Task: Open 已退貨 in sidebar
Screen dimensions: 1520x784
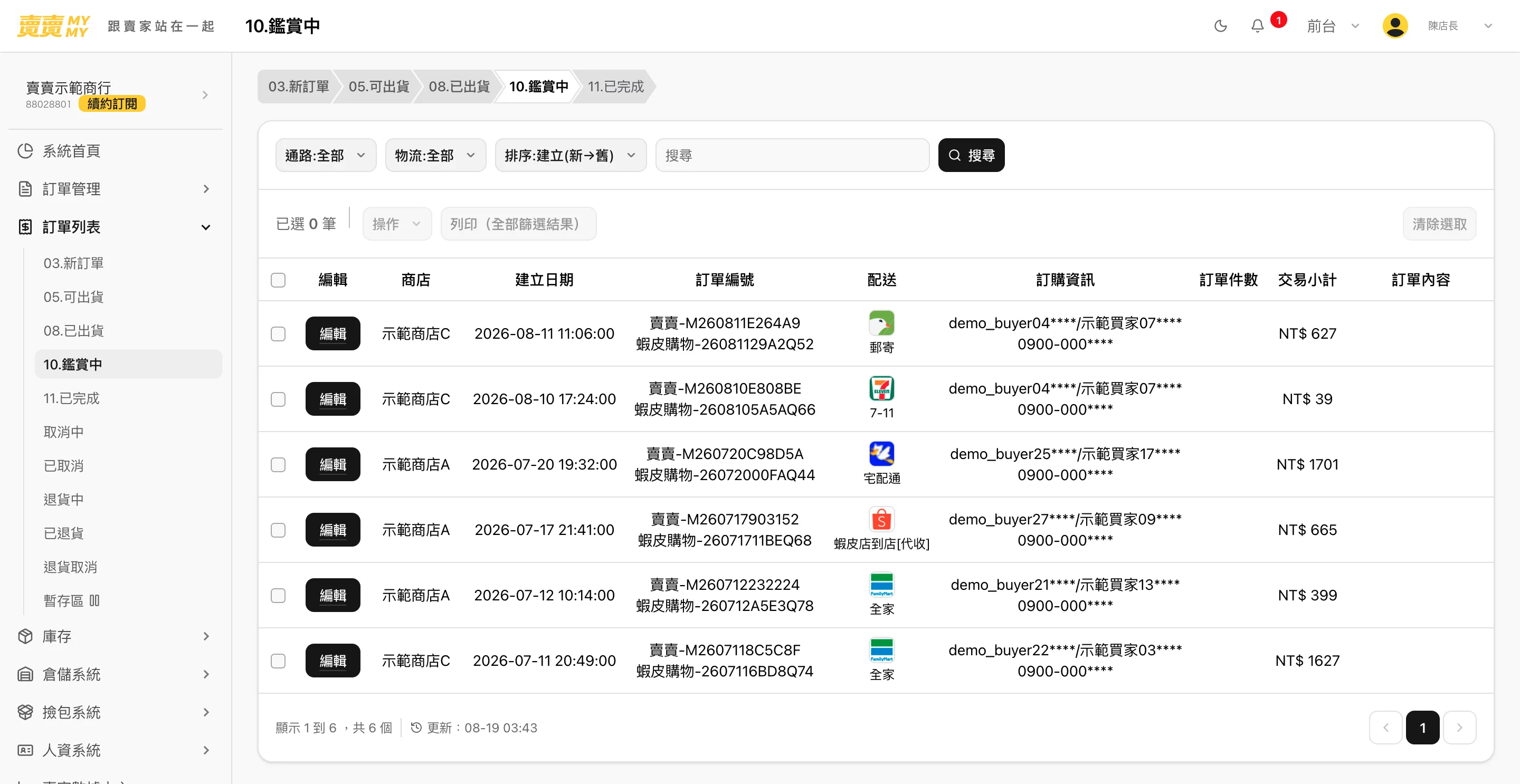Action: point(64,533)
